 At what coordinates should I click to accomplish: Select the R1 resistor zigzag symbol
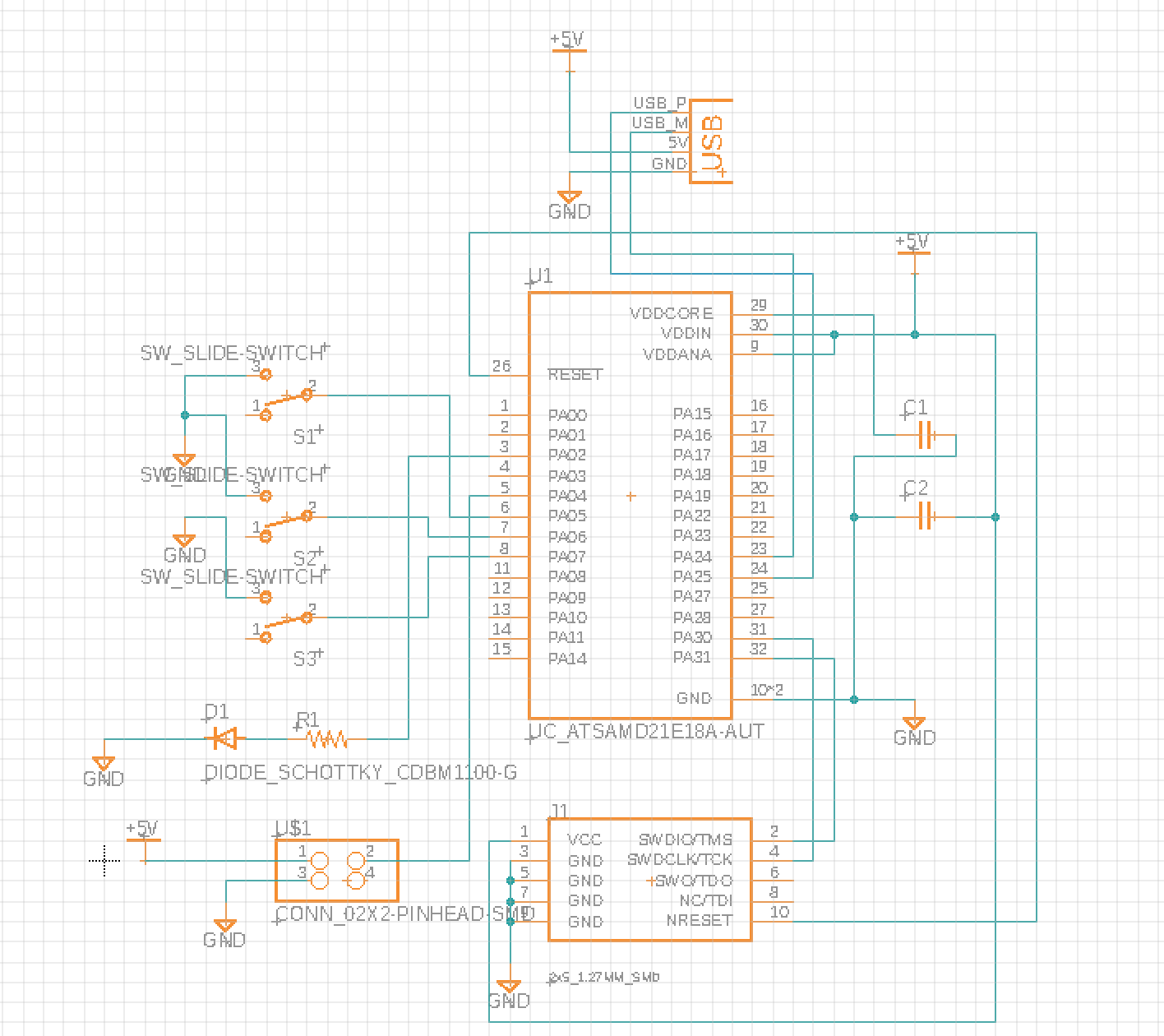pos(326,739)
